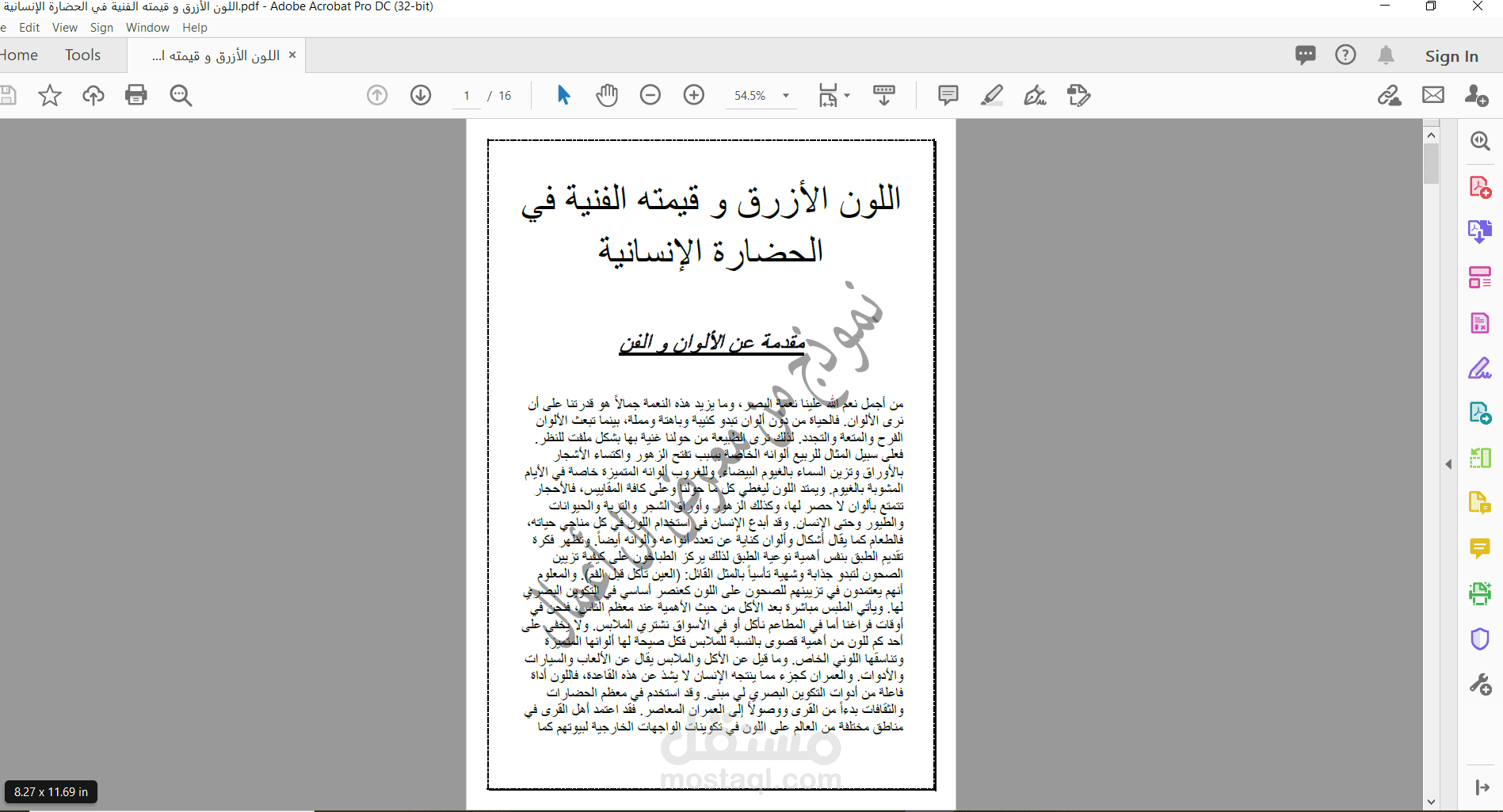This screenshot has width=1503, height=812.
Task: Open the chat messages icon
Action: pos(1306,55)
